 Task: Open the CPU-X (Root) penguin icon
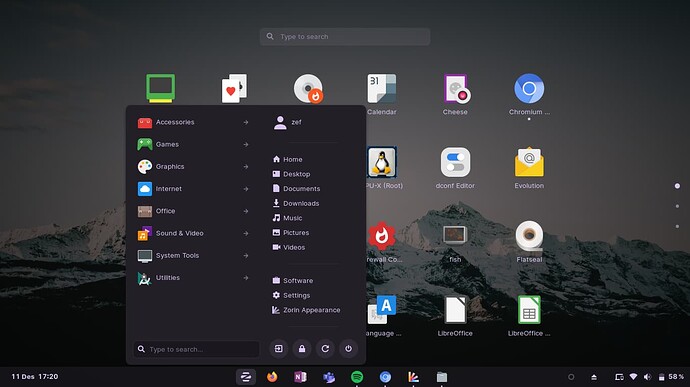click(x=382, y=162)
